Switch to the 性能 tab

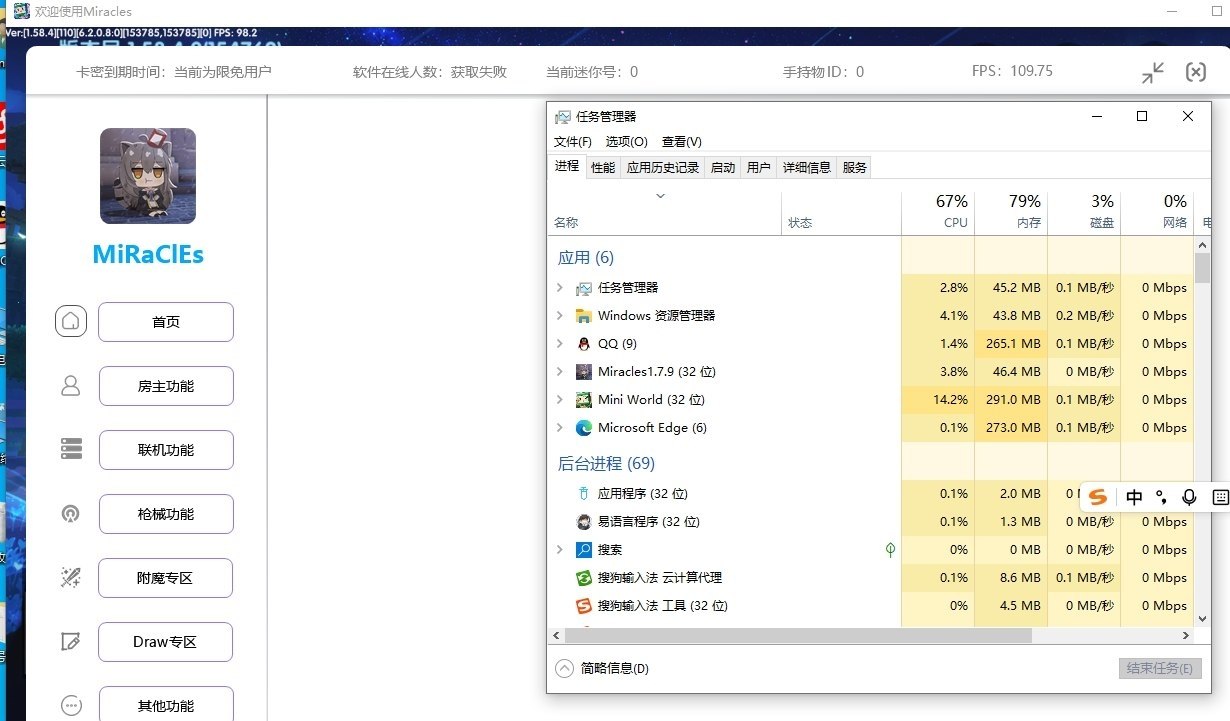click(603, 168)
